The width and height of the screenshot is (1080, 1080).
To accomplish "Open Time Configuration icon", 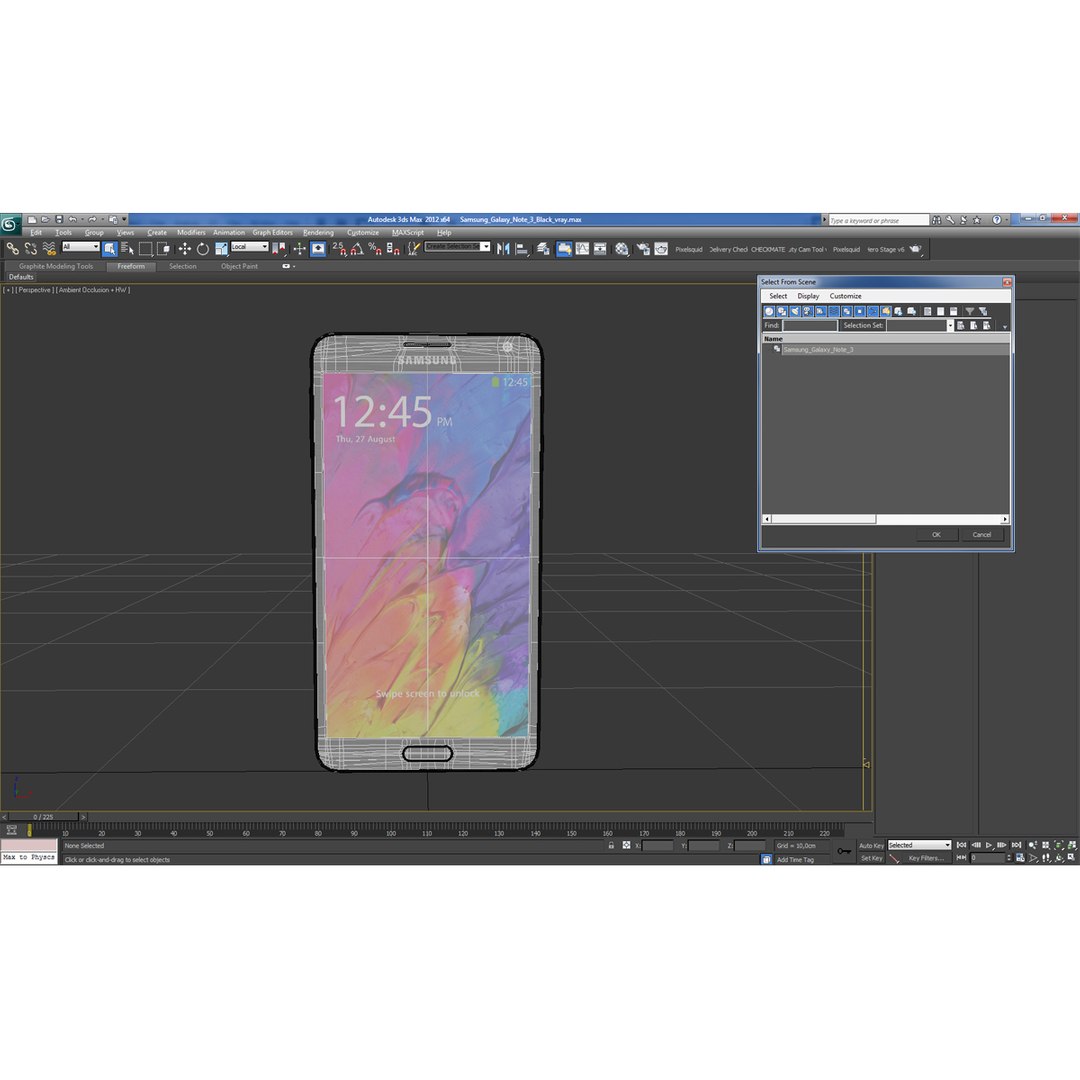I will point(1020,858).
